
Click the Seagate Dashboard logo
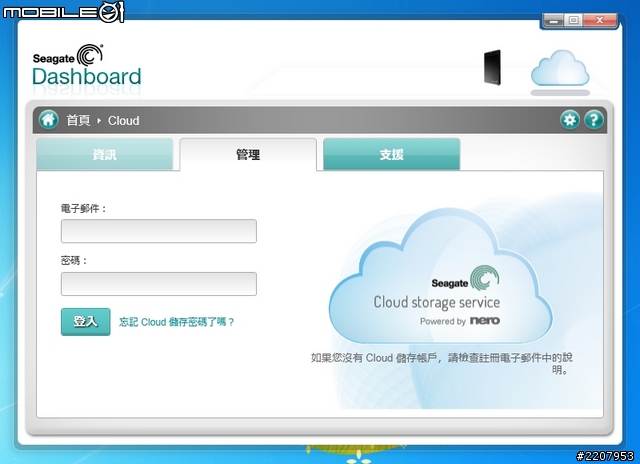click(x=87, y=65)
